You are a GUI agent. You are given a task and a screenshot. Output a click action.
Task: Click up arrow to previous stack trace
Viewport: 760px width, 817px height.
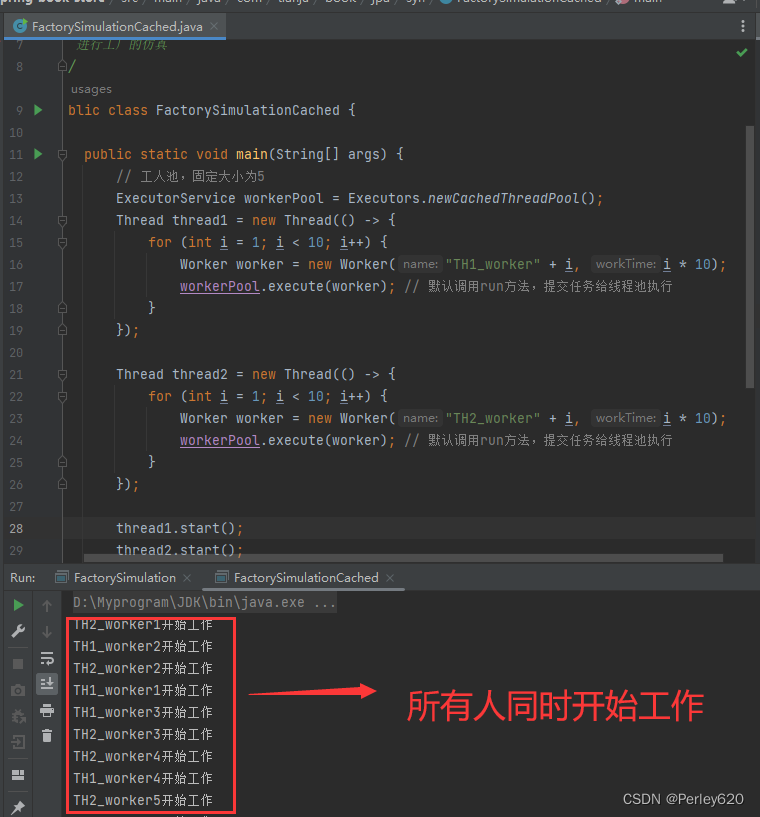coord(47,605)
